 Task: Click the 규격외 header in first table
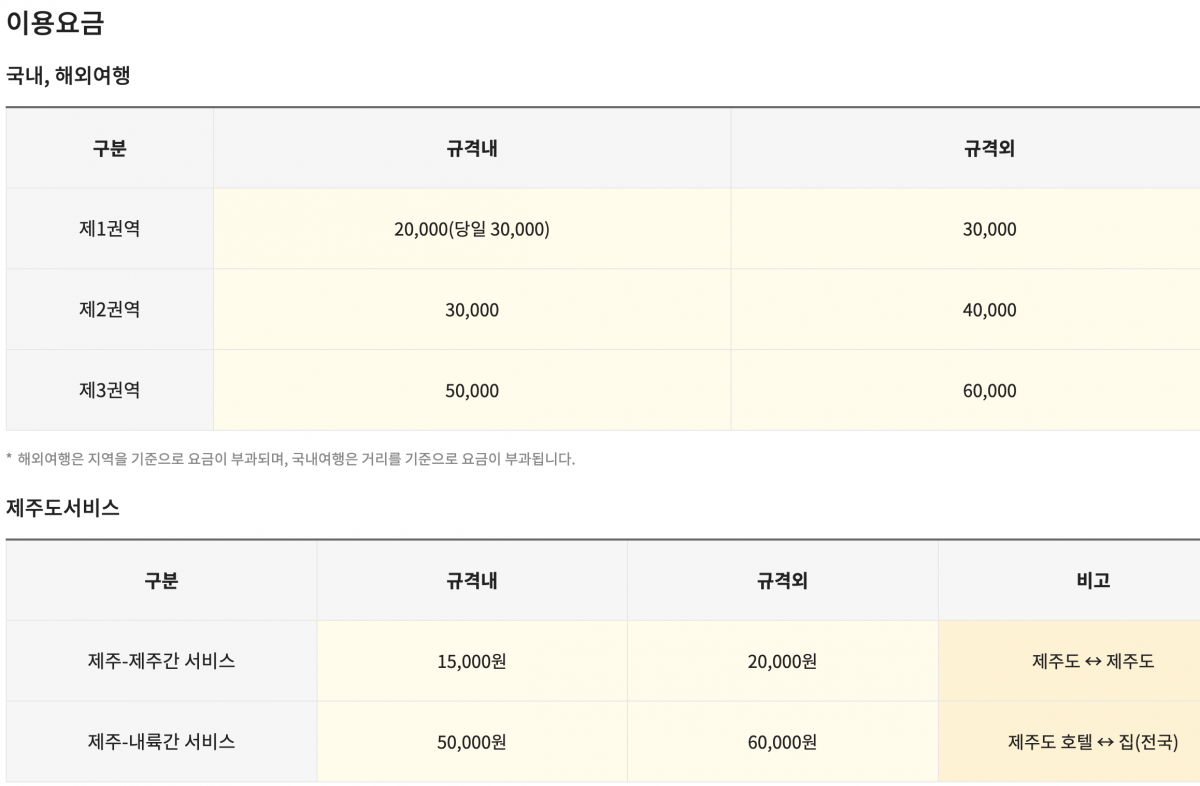pos(989,148)
